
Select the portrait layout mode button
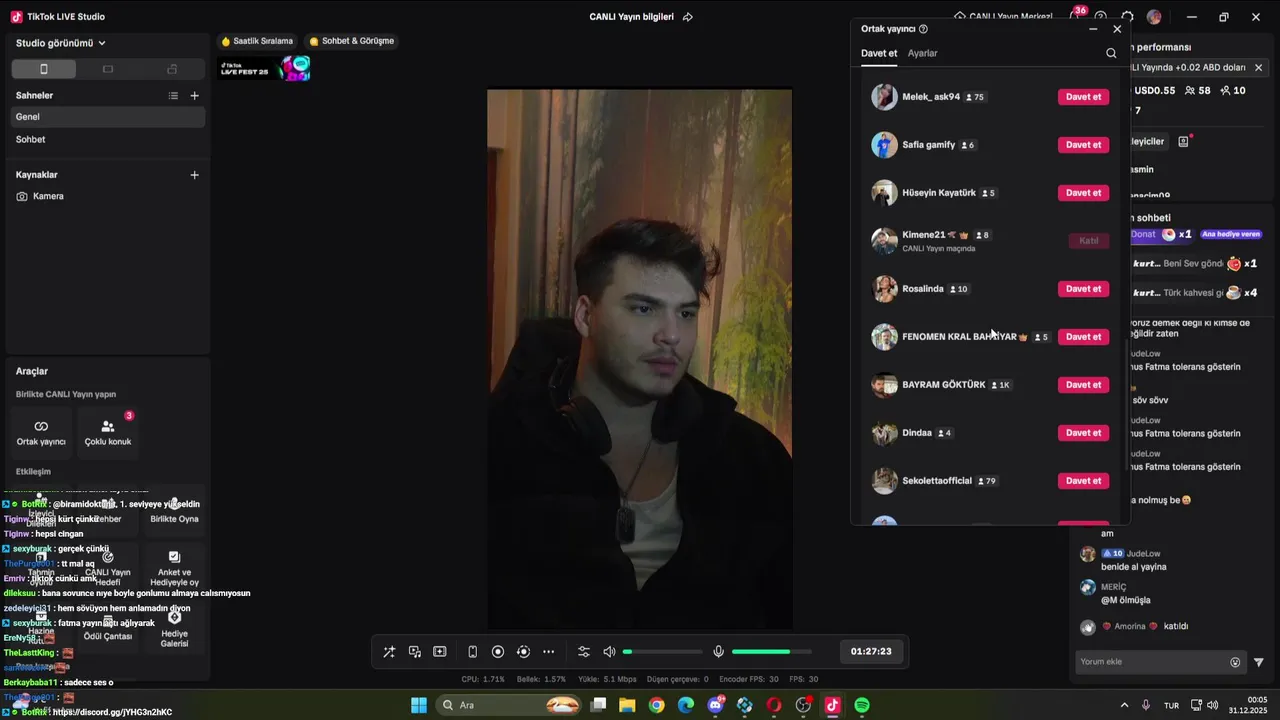[x=43, y=69]
